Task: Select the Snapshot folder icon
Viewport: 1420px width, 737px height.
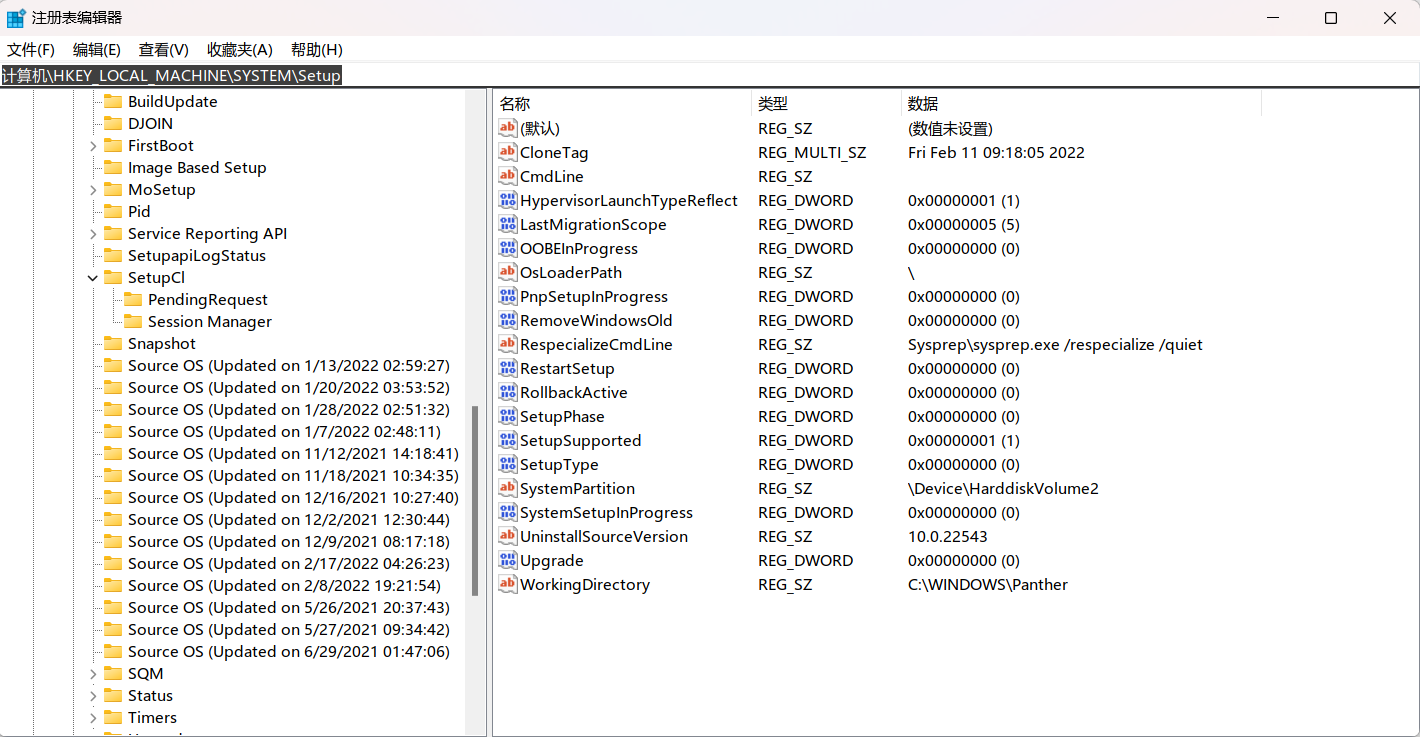Action: tap(112, 344)
